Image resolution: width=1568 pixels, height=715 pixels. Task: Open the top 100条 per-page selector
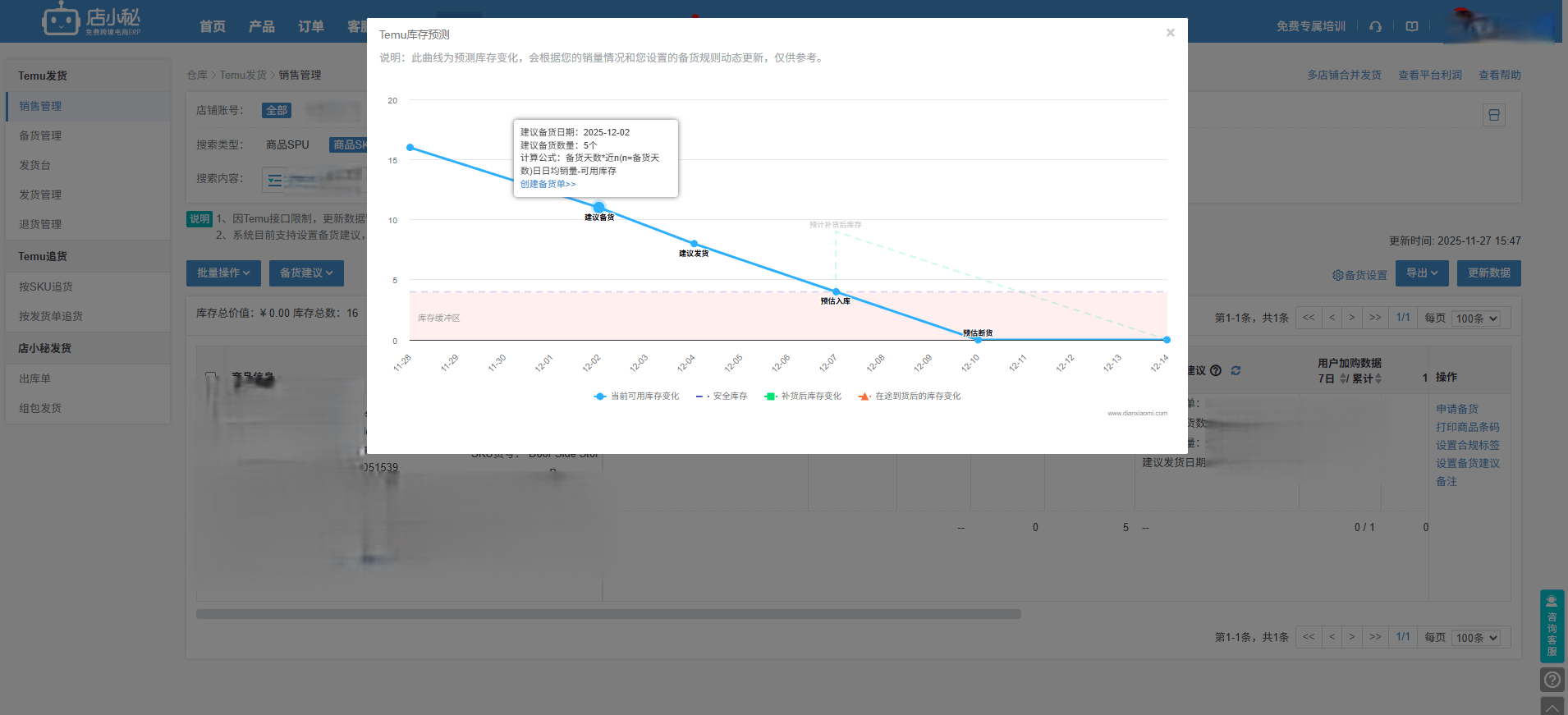pyautogui.click(x=1477, y=319)
